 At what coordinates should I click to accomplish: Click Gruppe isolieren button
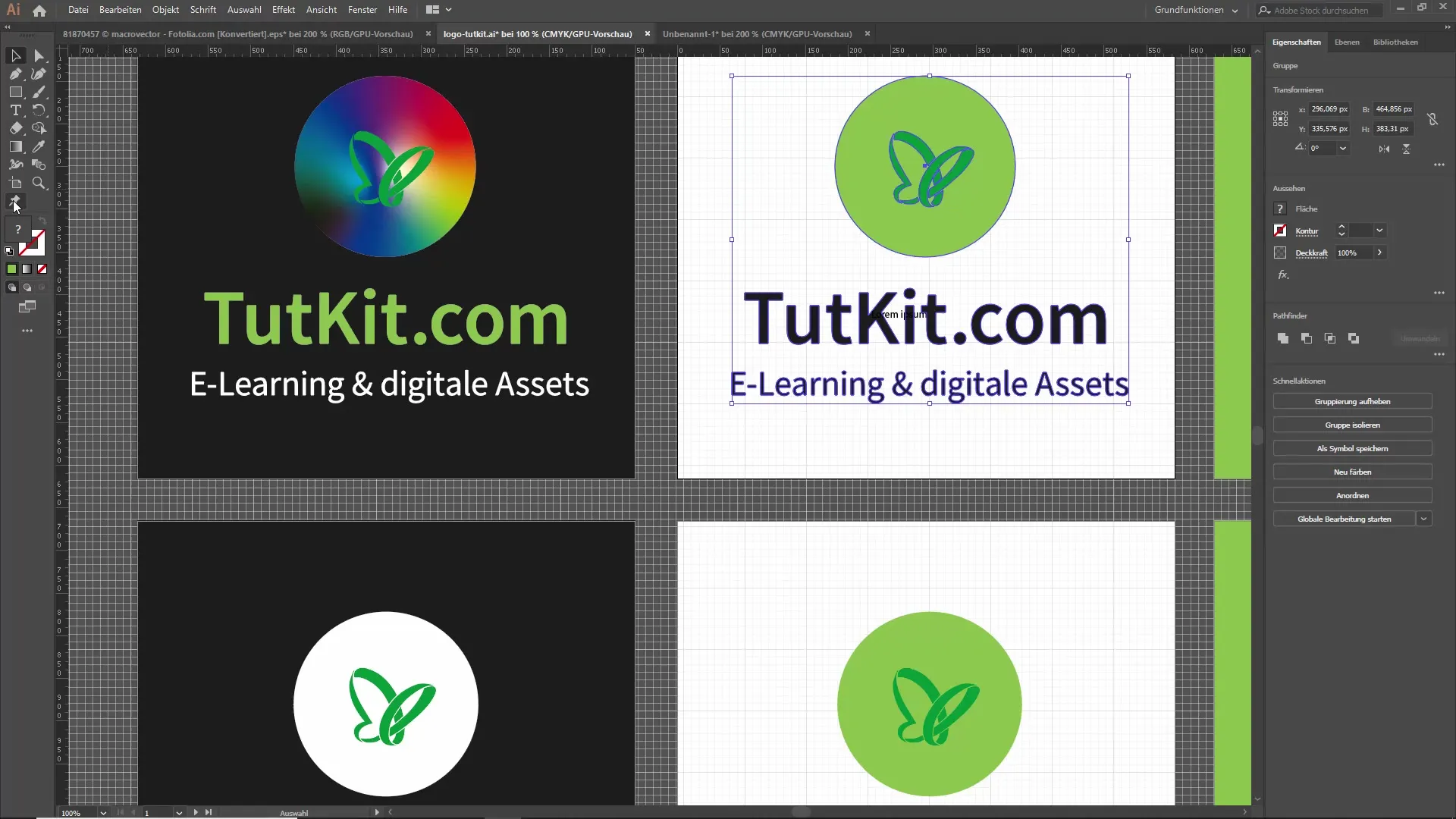[1352, 425]
